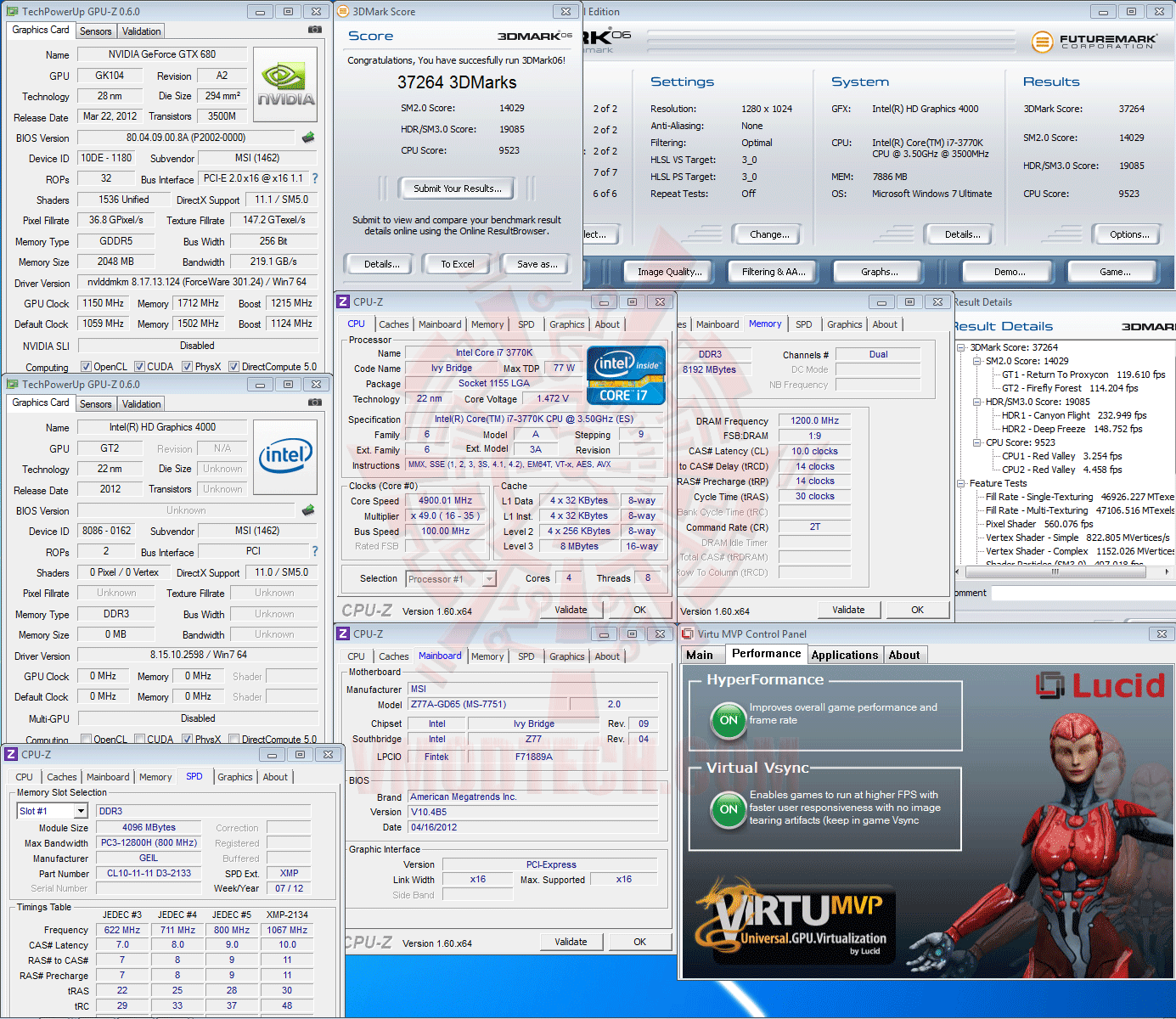Click the CPU-Z icon on the Motherboard window title bar
This screenshot has height=1019, width=1176.
pyautogui.click(x=343, y=633)
